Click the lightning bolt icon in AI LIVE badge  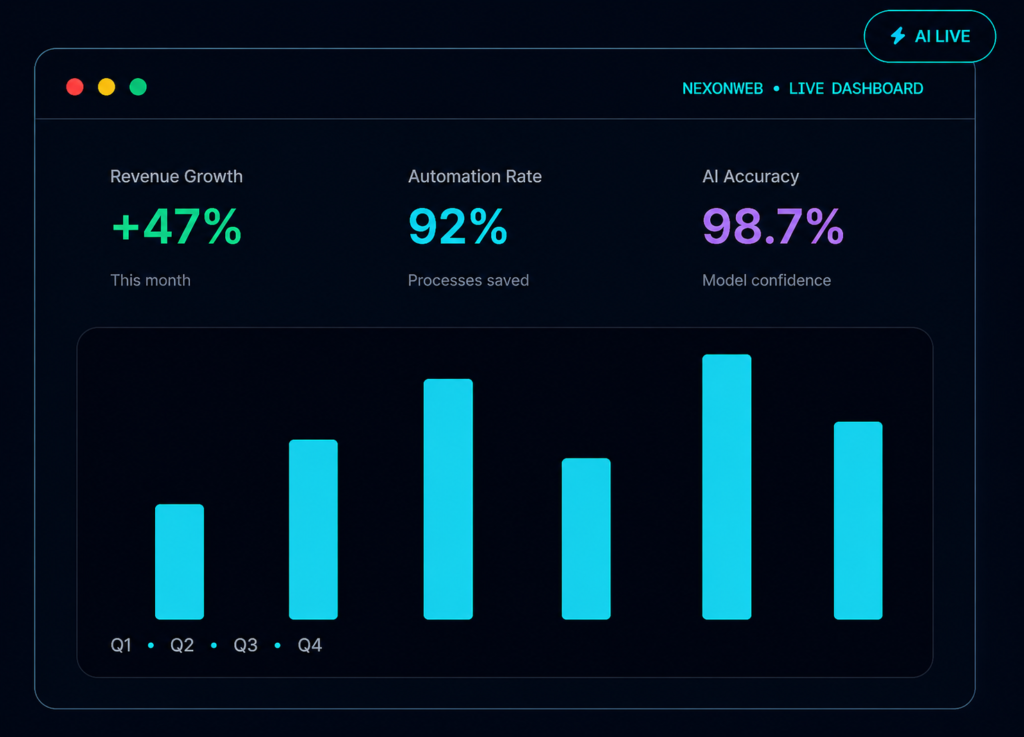[898, 36]
